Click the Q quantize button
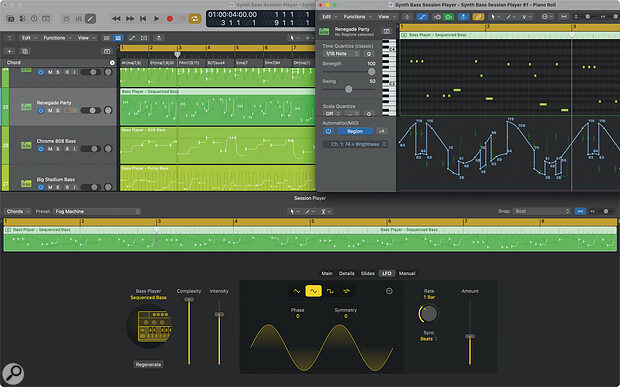 pos(369,54)
